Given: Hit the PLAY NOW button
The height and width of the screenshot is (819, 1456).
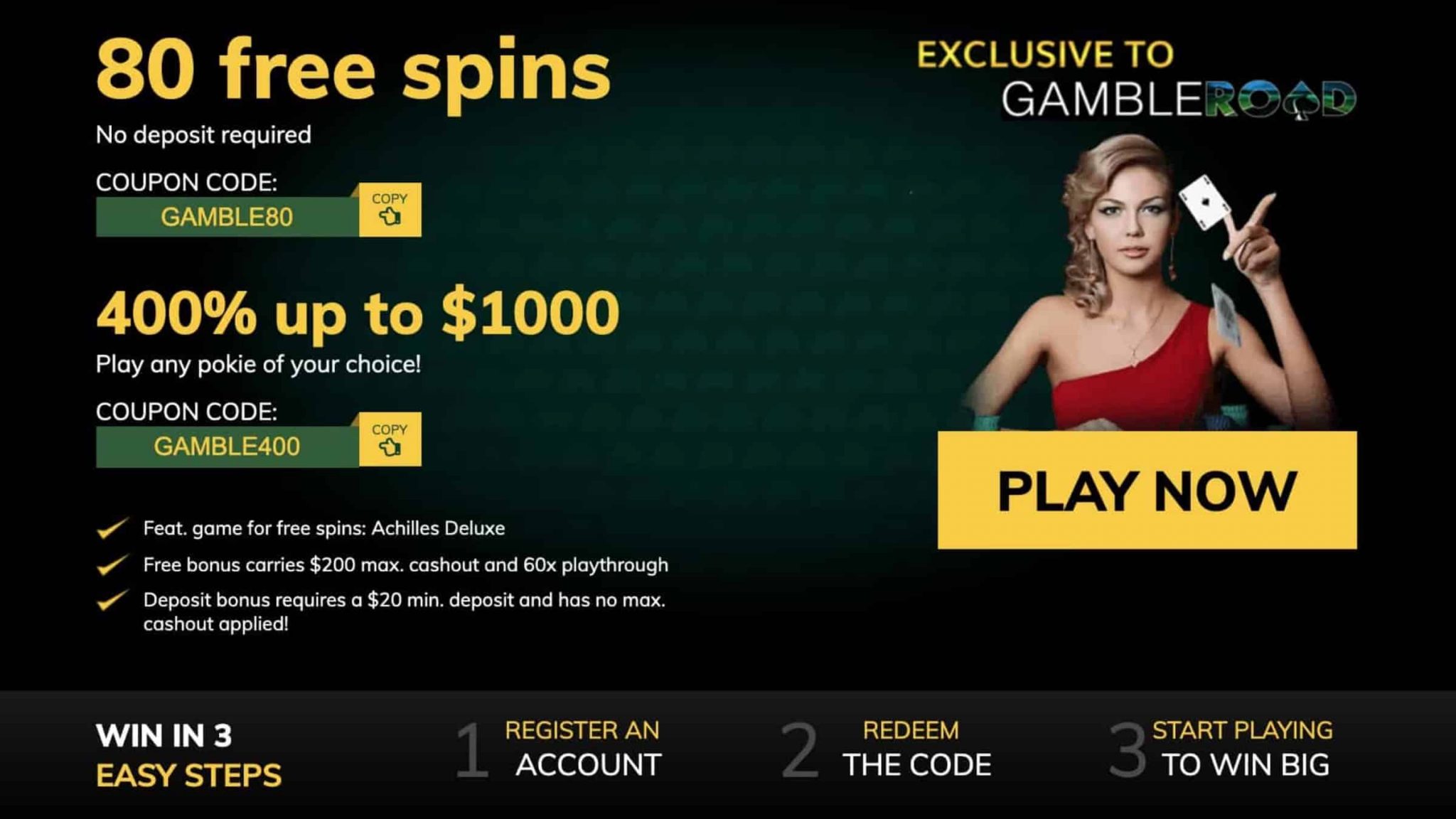Looking at the screenshot, I should pyautogui.click(x=1147, y=490).
